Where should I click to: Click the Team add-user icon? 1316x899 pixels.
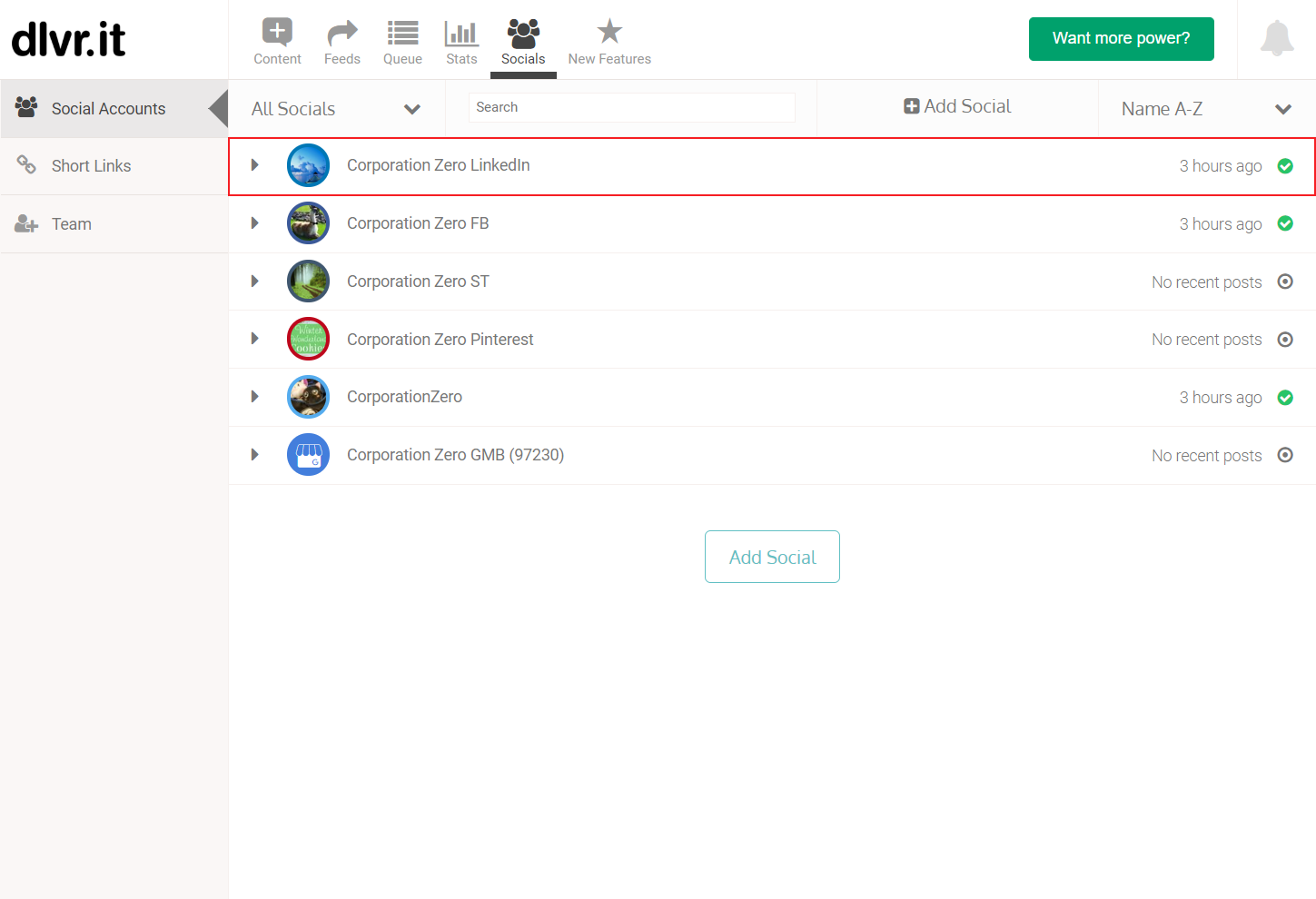click(x=26, y=223)
